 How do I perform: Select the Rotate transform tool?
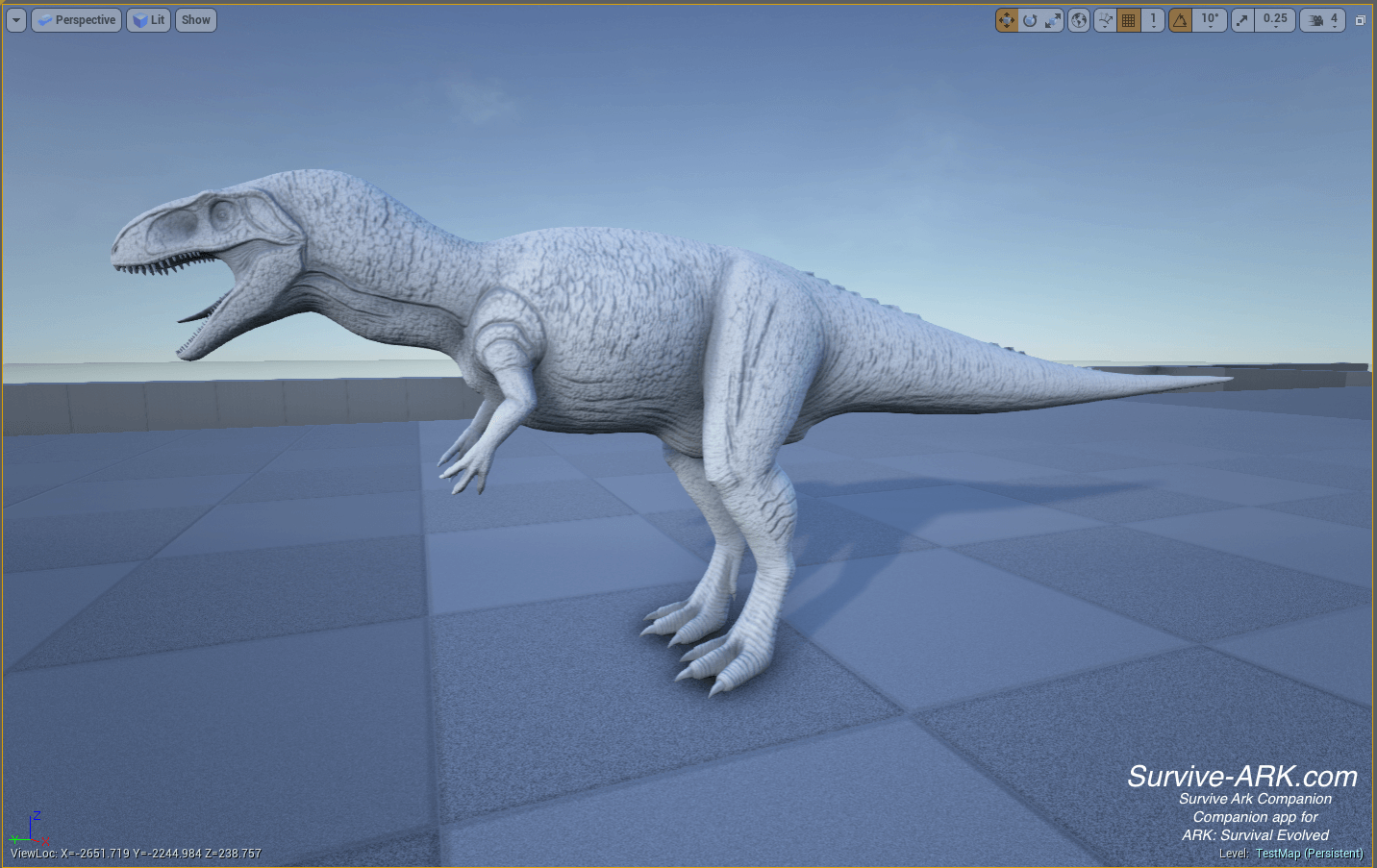tap(1030, 20)
